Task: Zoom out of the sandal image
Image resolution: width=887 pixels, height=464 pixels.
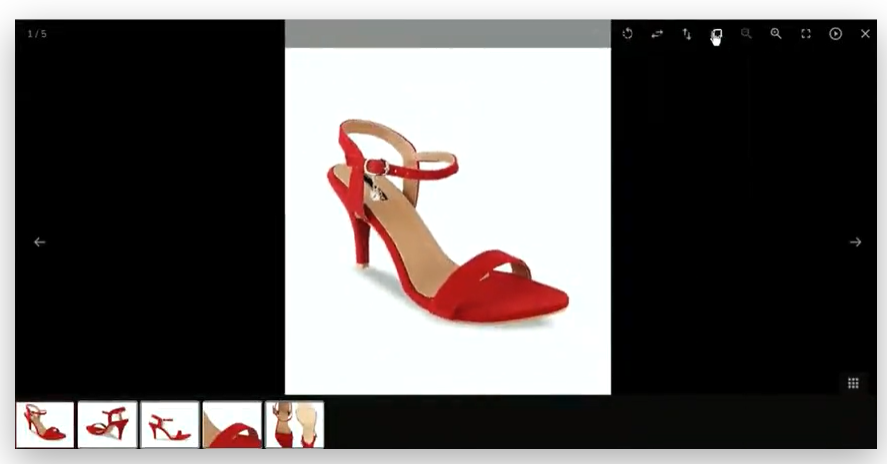Action: pyautogui.click(x=746, y=34)
